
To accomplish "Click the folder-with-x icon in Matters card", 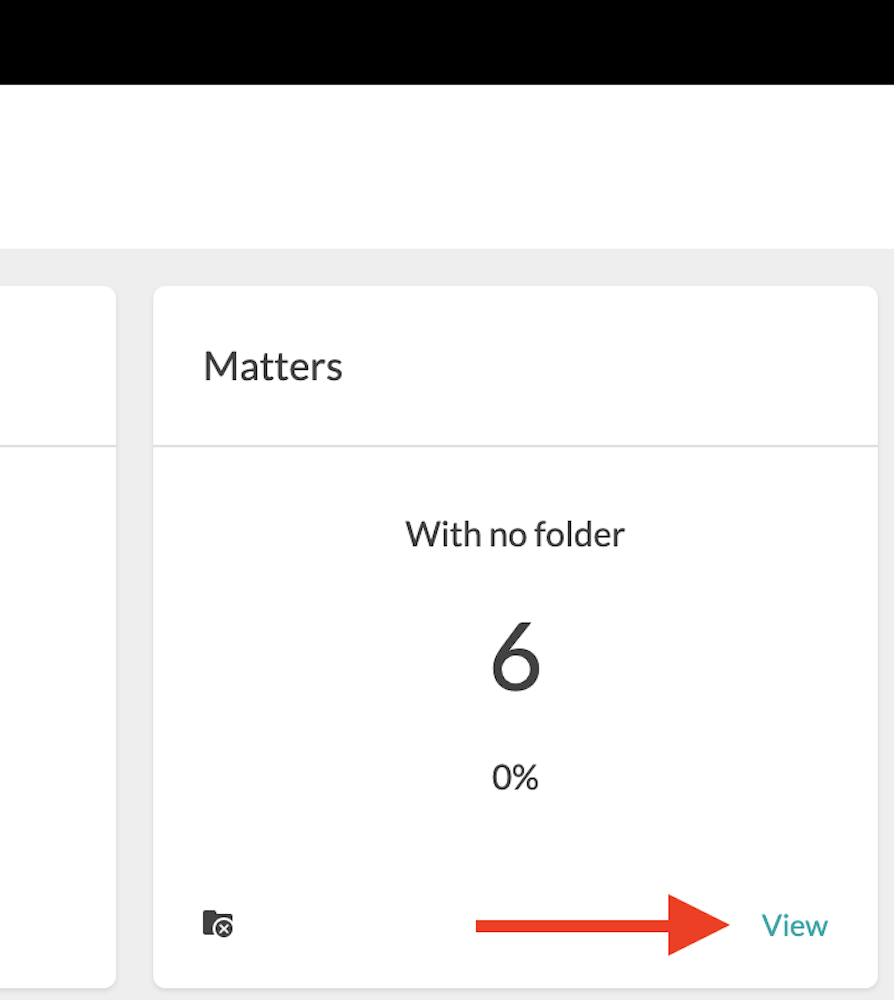I will coord(217,923).
